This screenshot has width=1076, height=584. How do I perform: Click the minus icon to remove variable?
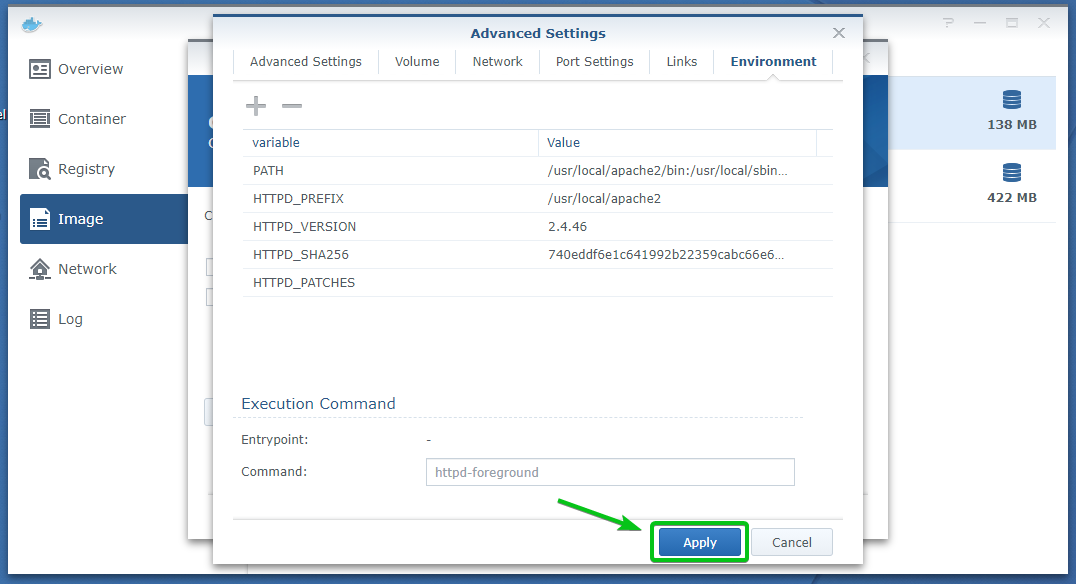tap(291, 106)
